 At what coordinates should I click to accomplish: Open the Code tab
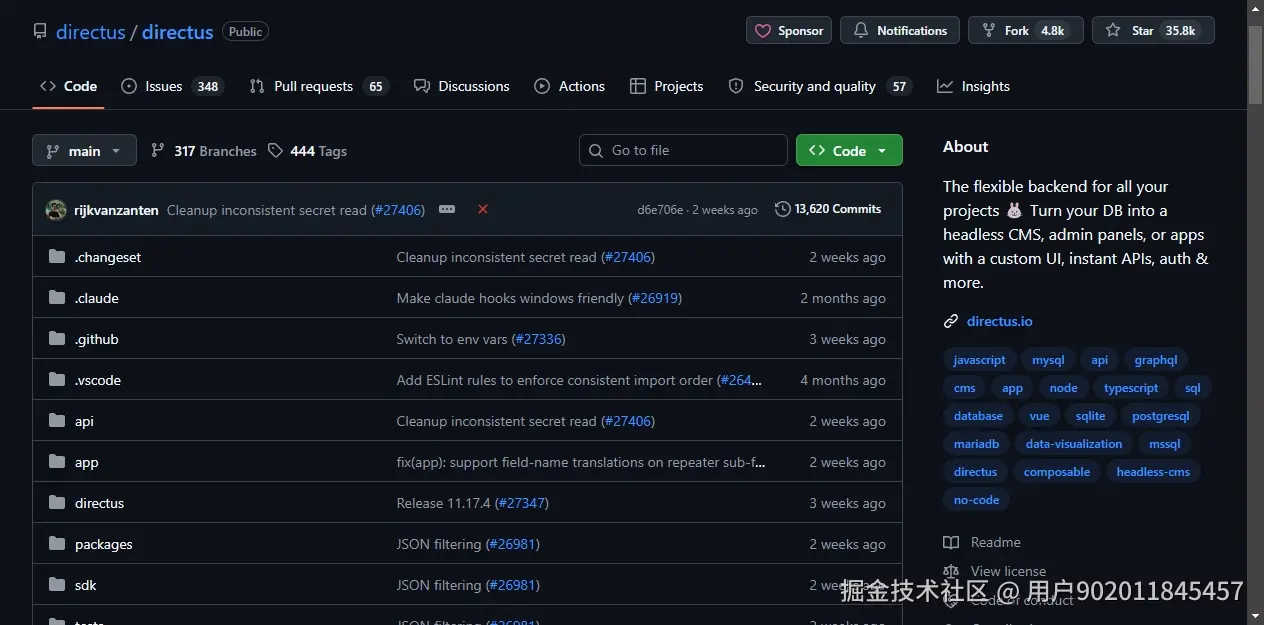click(x=68, y=86)
